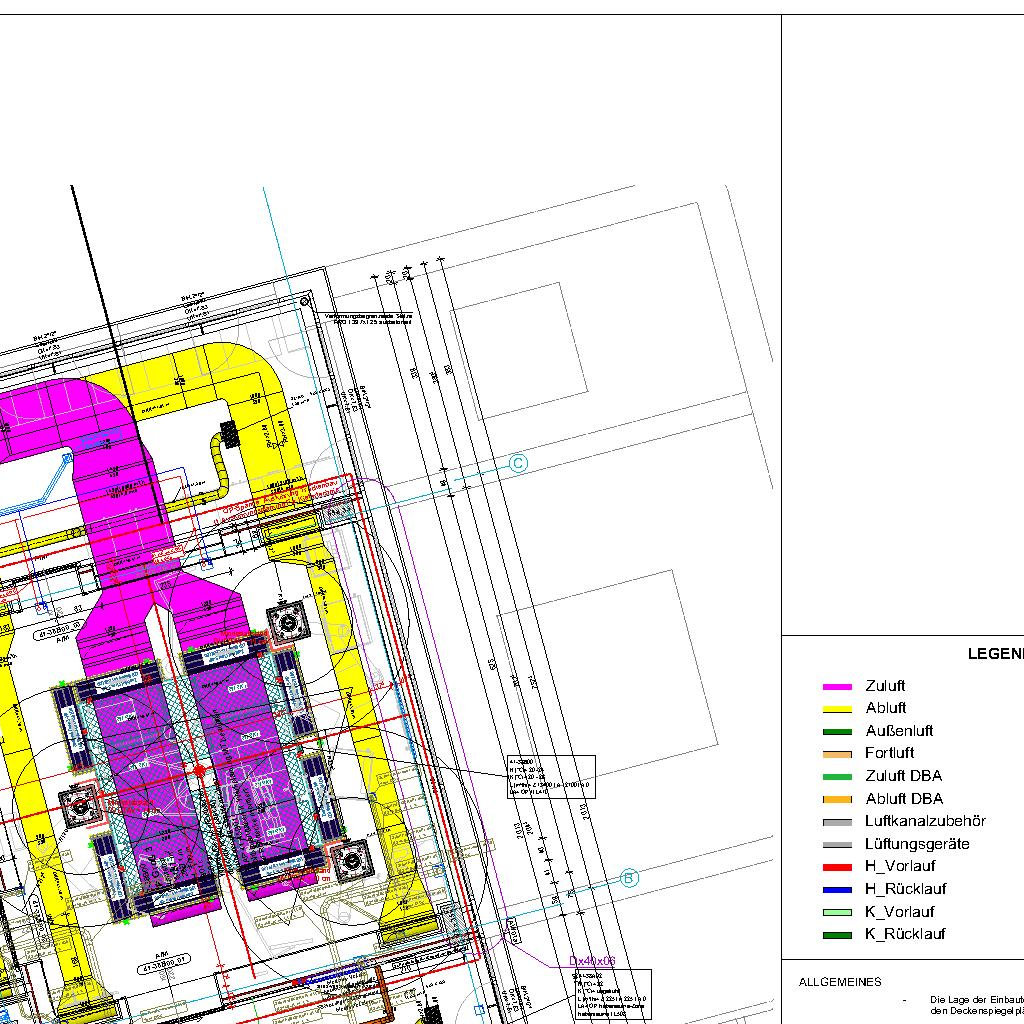Click the dark green Außenluft legend swatch
The width and height of the screenshot is (1024, 1024).
click(837, 732)
